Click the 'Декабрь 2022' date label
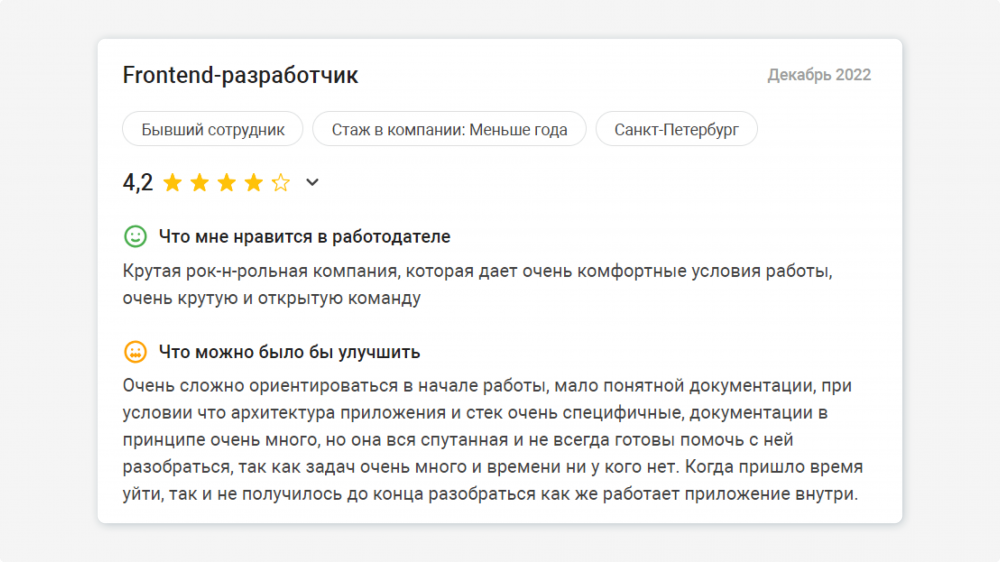This screenshot has height=562, width=1000. click(819, 75)
